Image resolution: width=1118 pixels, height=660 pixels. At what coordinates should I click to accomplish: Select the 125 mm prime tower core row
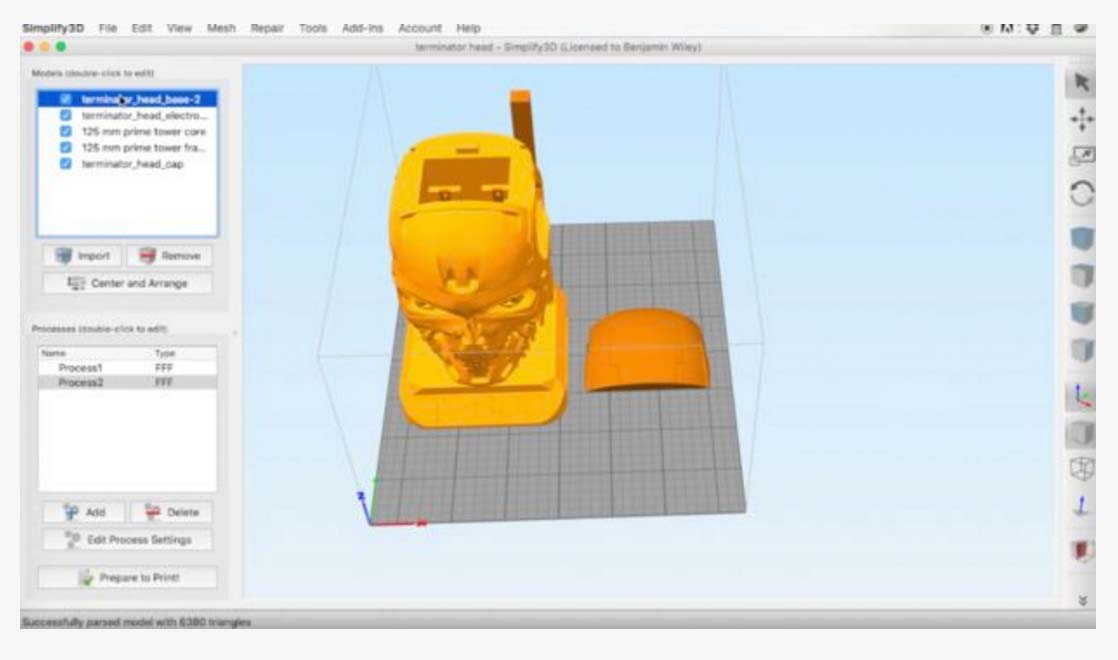click(x=128, y=132)
